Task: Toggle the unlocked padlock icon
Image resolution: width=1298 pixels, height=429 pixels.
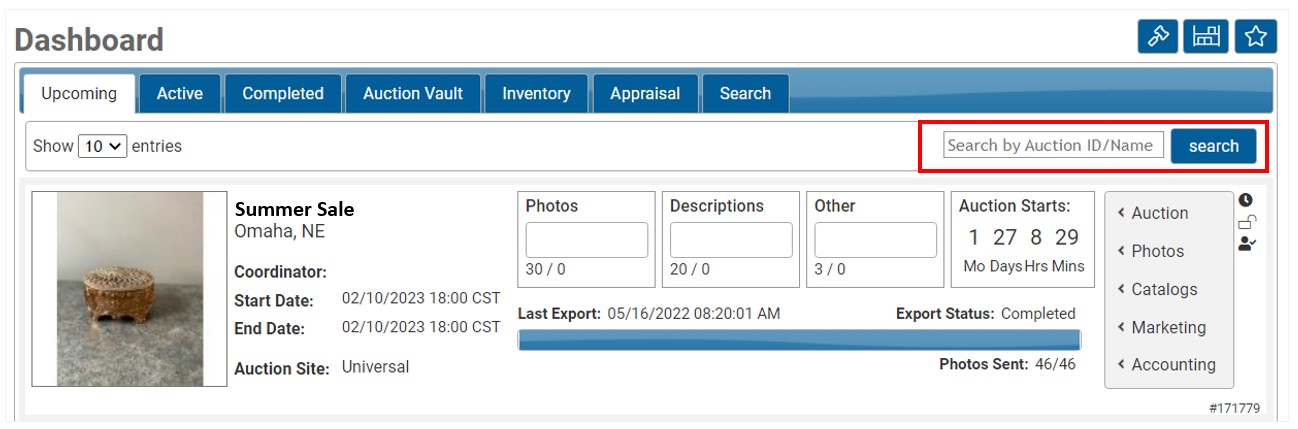Action: tap(1246, 222)
